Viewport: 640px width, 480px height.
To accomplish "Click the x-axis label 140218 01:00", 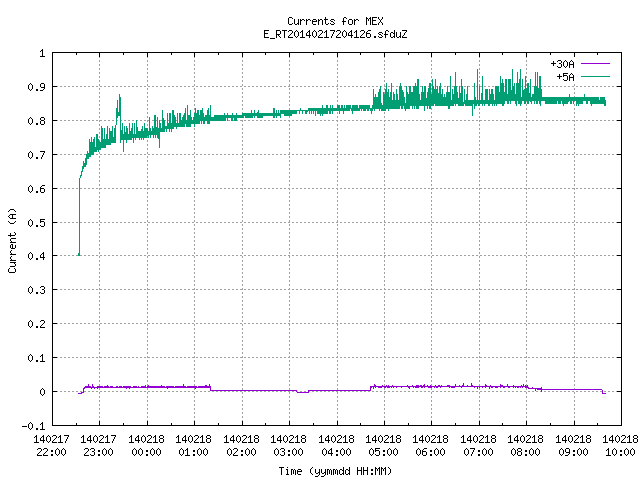I will [x=193, y=446].
